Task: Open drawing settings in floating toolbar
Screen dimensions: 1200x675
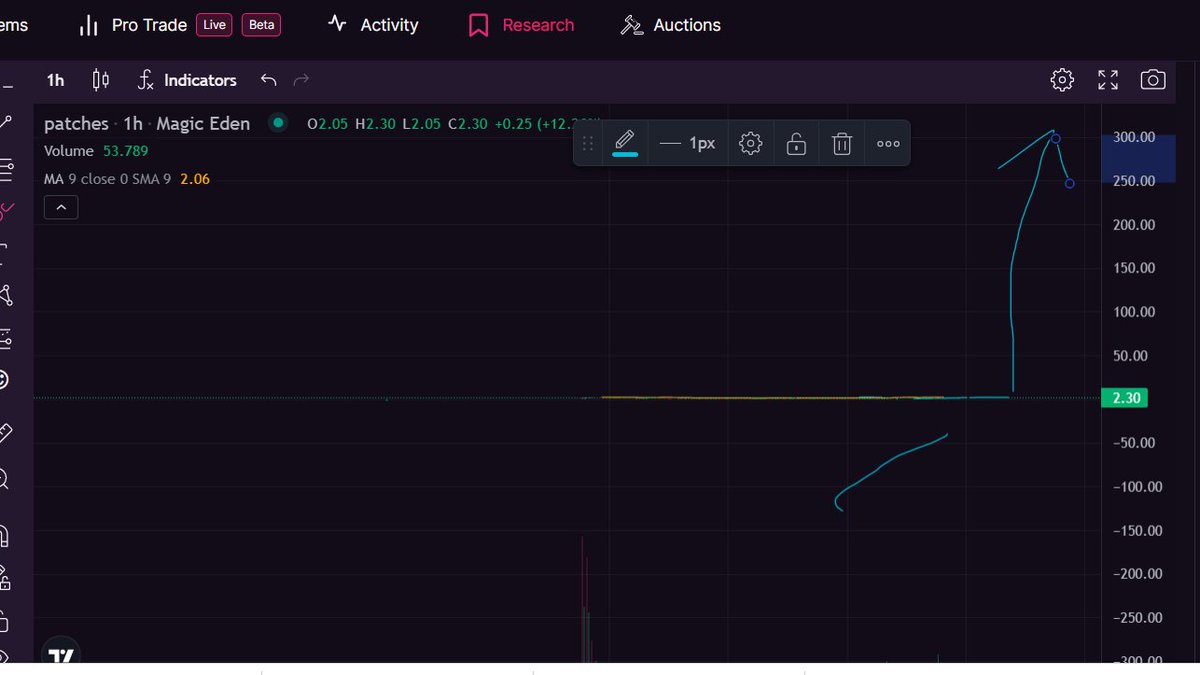Action: coord(750,144)
